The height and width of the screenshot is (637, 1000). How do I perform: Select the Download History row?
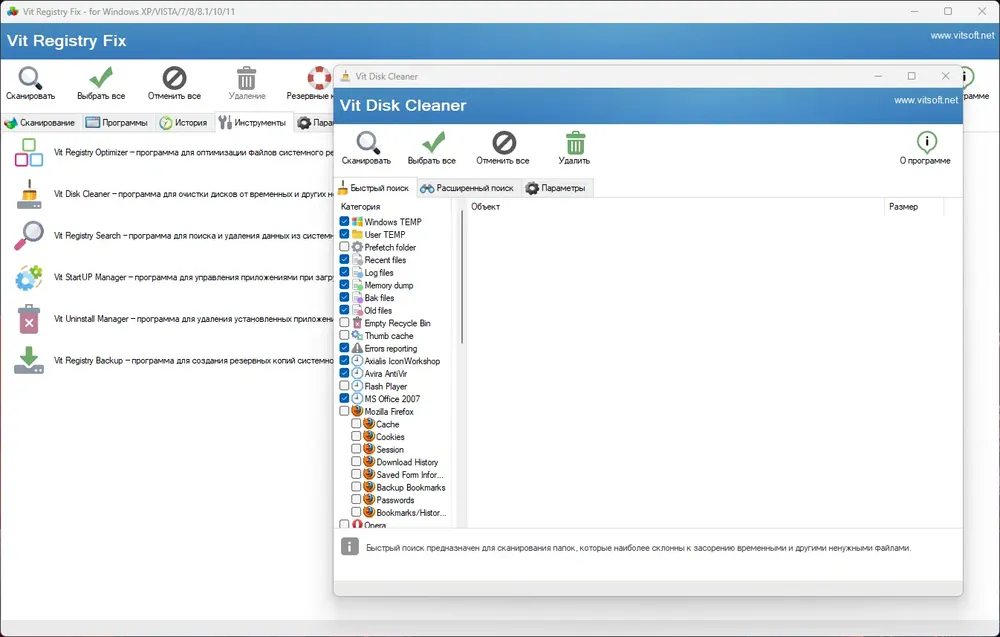click(407, 462)
